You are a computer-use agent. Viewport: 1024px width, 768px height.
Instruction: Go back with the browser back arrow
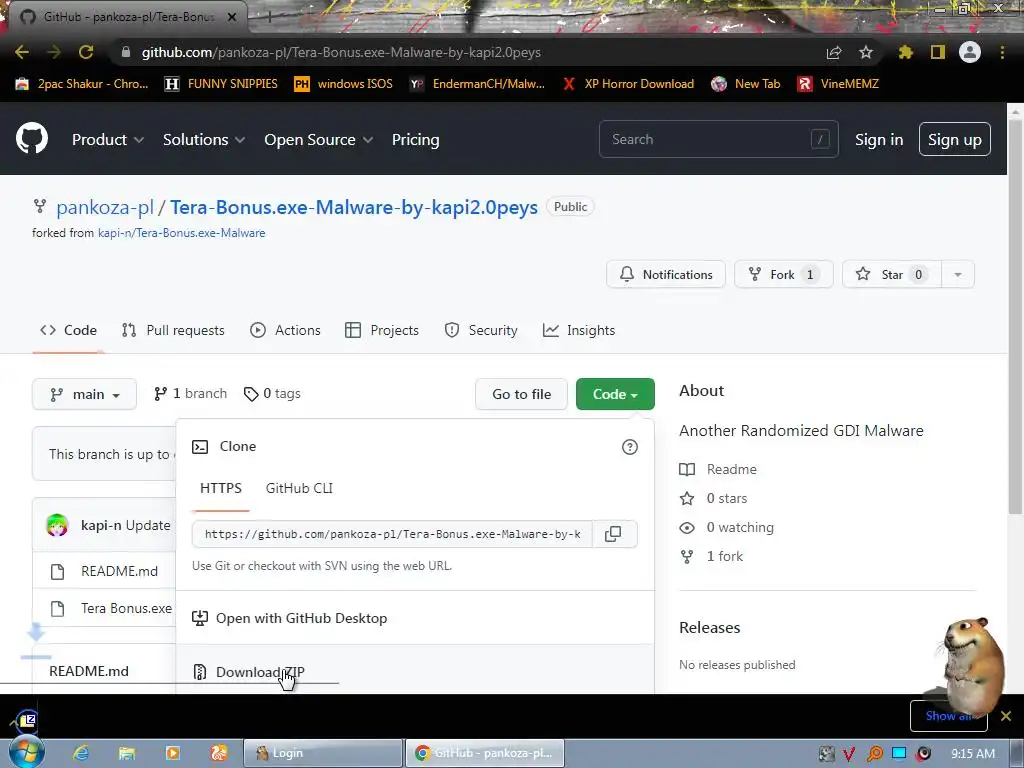point(22,52)
